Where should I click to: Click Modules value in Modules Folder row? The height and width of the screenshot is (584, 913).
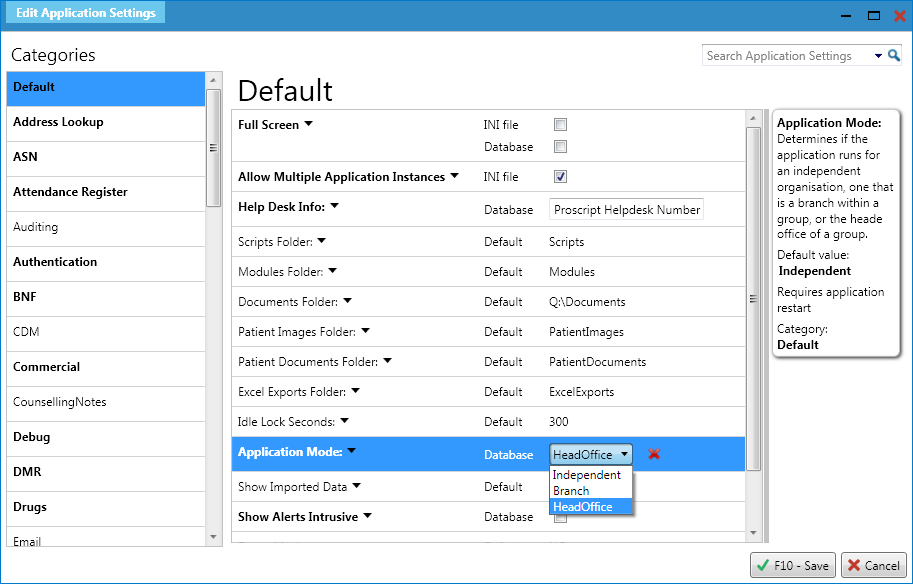click(x=572, y=272)
